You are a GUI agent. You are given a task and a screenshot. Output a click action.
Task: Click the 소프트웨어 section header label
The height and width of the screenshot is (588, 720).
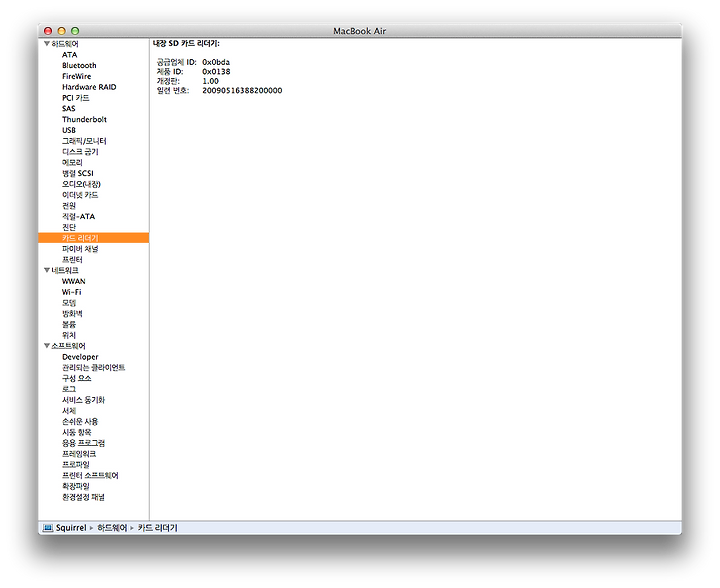click(68, 346)
